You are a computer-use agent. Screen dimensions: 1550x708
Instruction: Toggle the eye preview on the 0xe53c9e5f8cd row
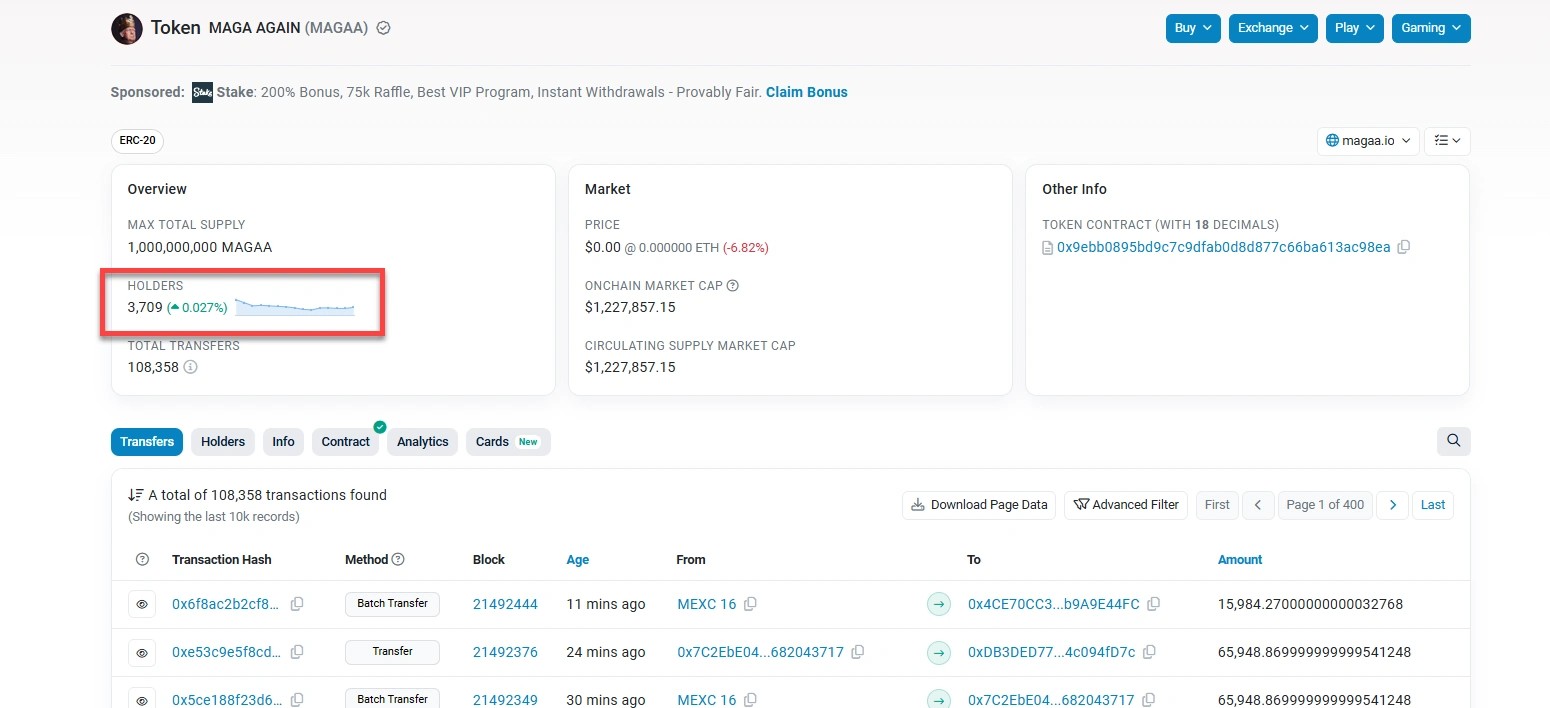coord(142,652)
